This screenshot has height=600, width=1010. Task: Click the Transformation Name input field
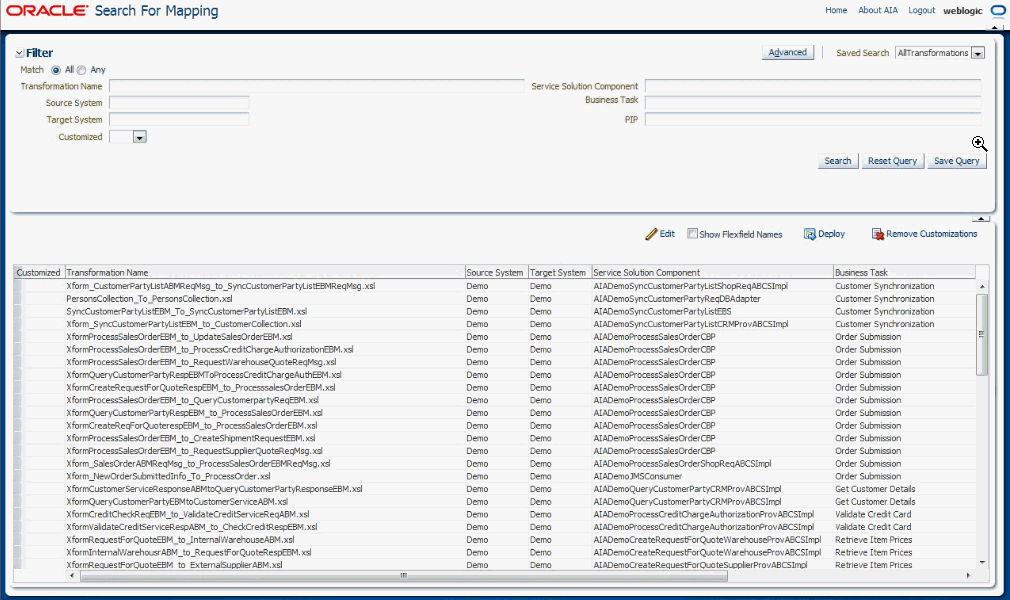point(316,86)
